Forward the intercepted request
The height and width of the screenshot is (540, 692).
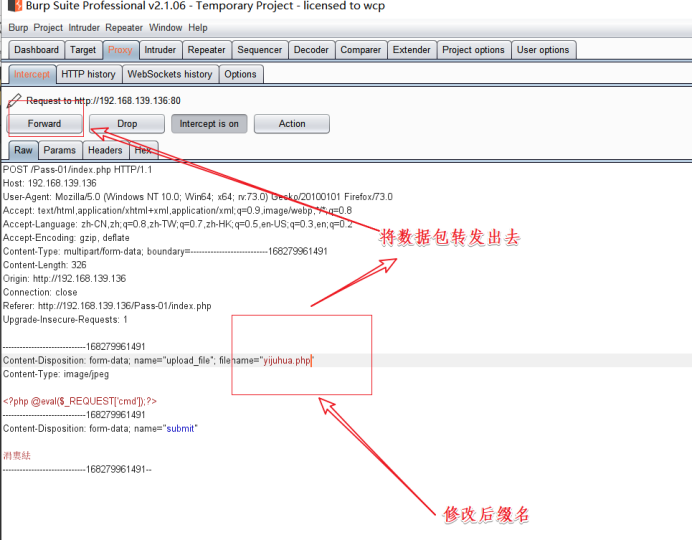(45, 124)
